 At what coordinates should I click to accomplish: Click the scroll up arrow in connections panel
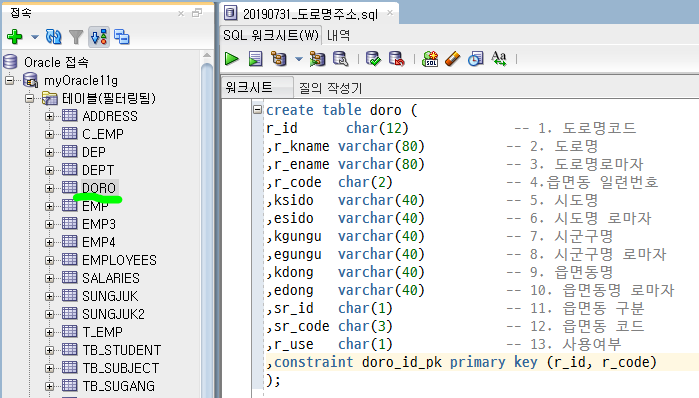click(207, 55)
